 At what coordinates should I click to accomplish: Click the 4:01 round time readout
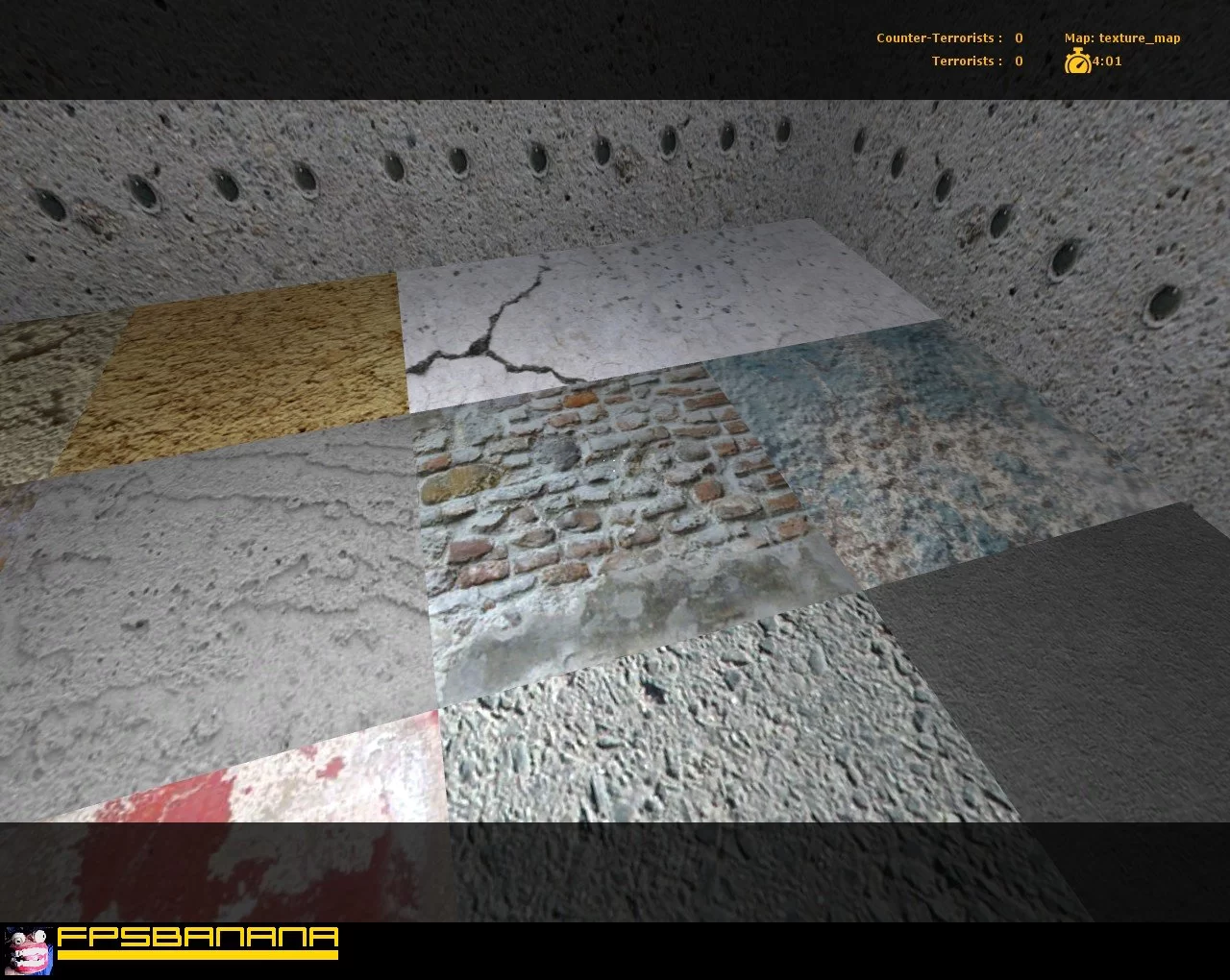click(x=1107, y=61)
